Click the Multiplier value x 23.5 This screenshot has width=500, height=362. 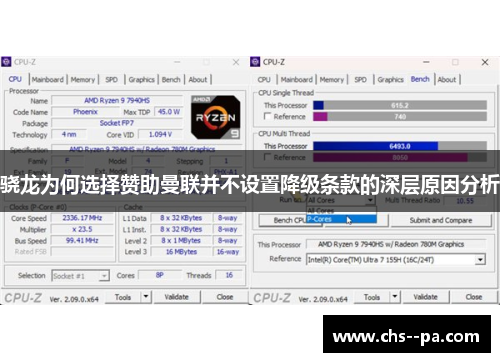(x=82, y=229)
